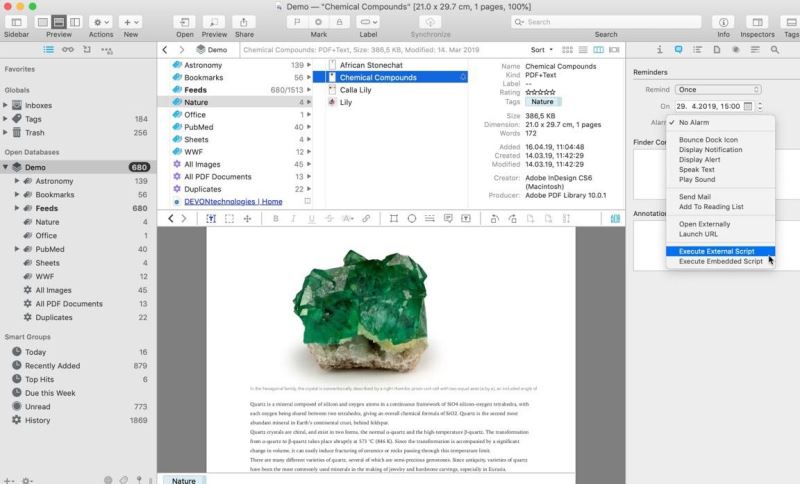Switch to icon grid view
This screenshot has height=484, width=800.
[567, 49]
